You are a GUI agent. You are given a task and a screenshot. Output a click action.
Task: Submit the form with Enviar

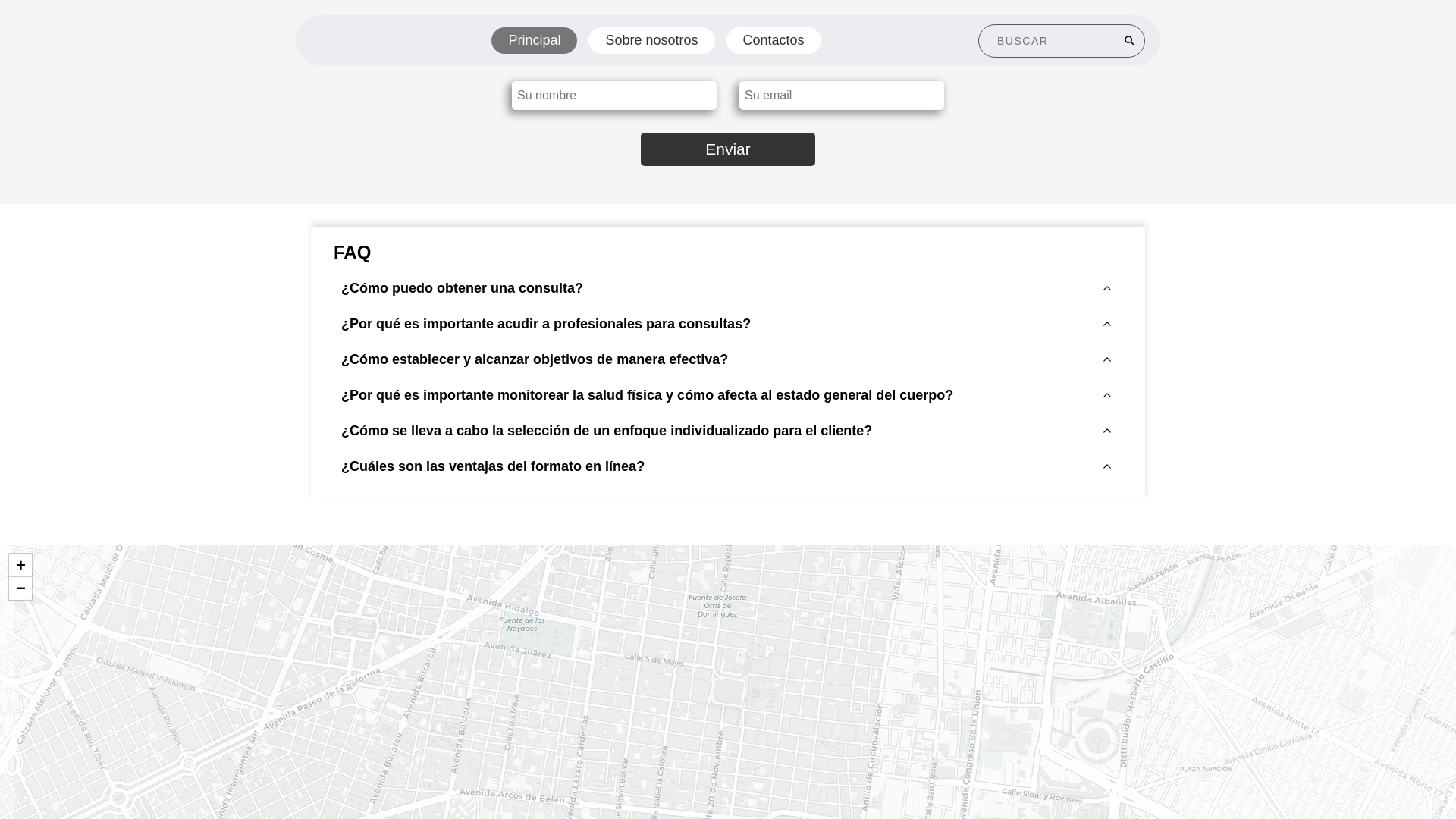[728, 149]
